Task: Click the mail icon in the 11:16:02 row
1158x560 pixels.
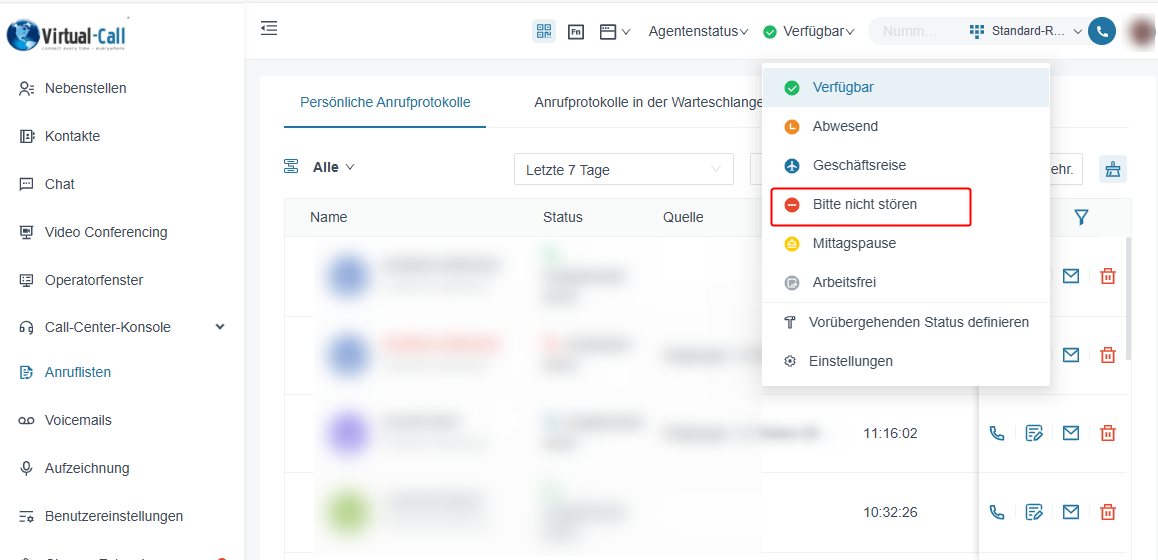Action: pos(1071,433)
